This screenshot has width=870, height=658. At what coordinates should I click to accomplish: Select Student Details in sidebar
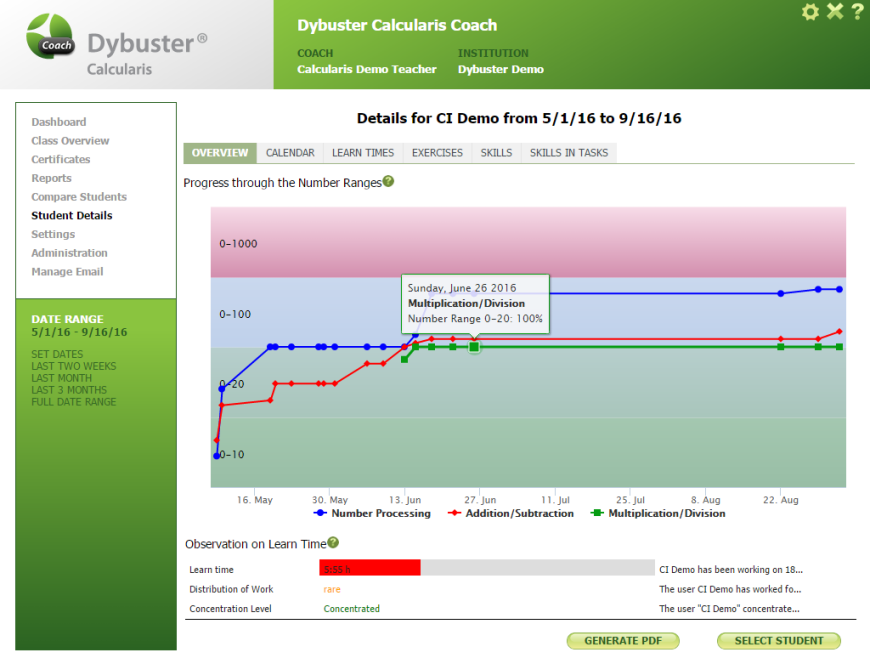72,215
